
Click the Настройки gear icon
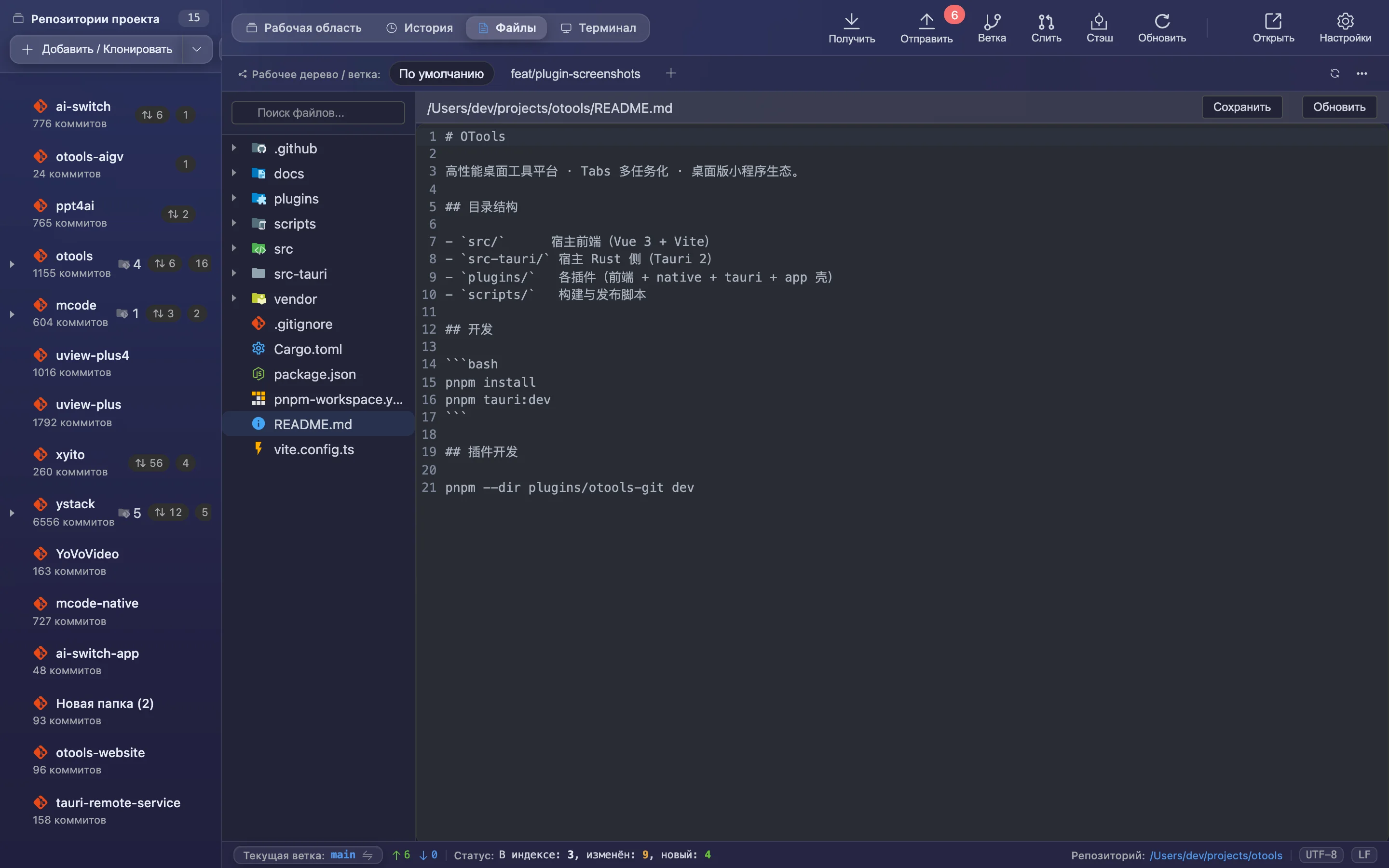[x=1345, y=21]
